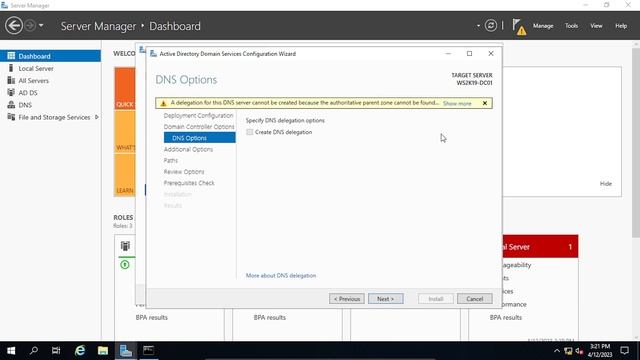Open the Action Center notifications icon
The image size is (640, 360).
624,351
